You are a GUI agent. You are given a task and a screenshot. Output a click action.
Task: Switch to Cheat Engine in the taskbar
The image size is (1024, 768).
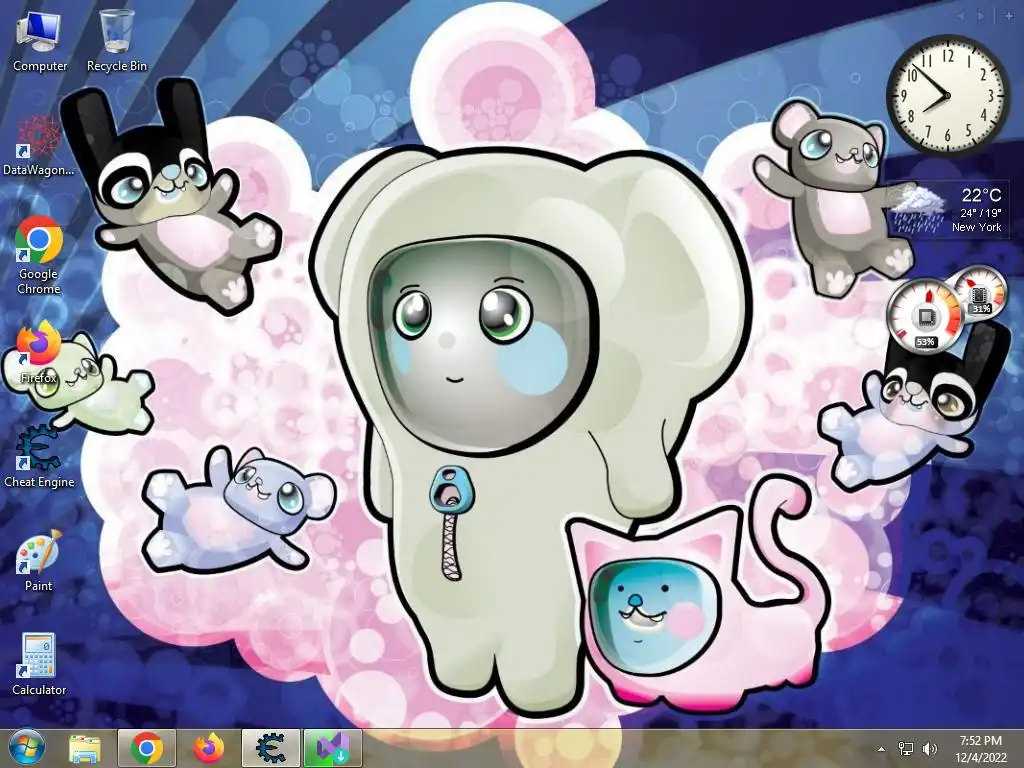270,748
